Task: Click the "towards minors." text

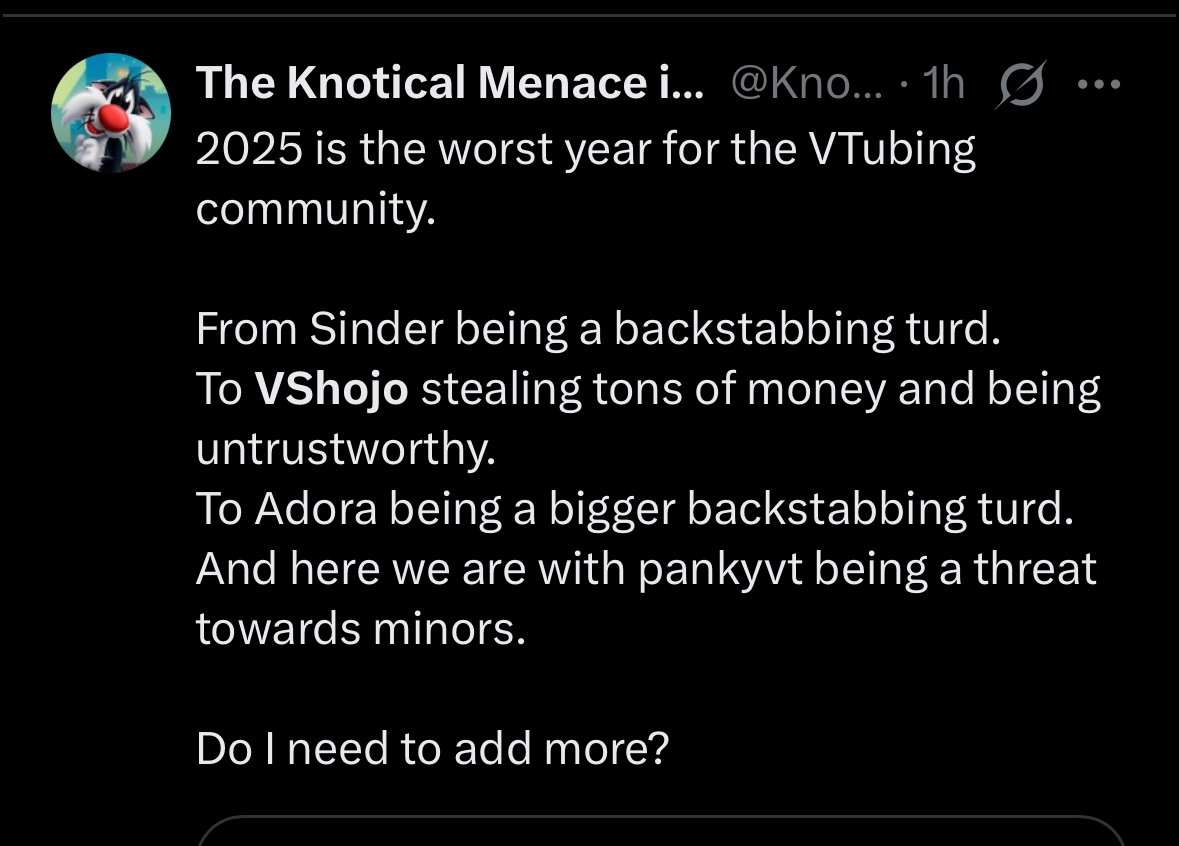Action: click(360, 629)
